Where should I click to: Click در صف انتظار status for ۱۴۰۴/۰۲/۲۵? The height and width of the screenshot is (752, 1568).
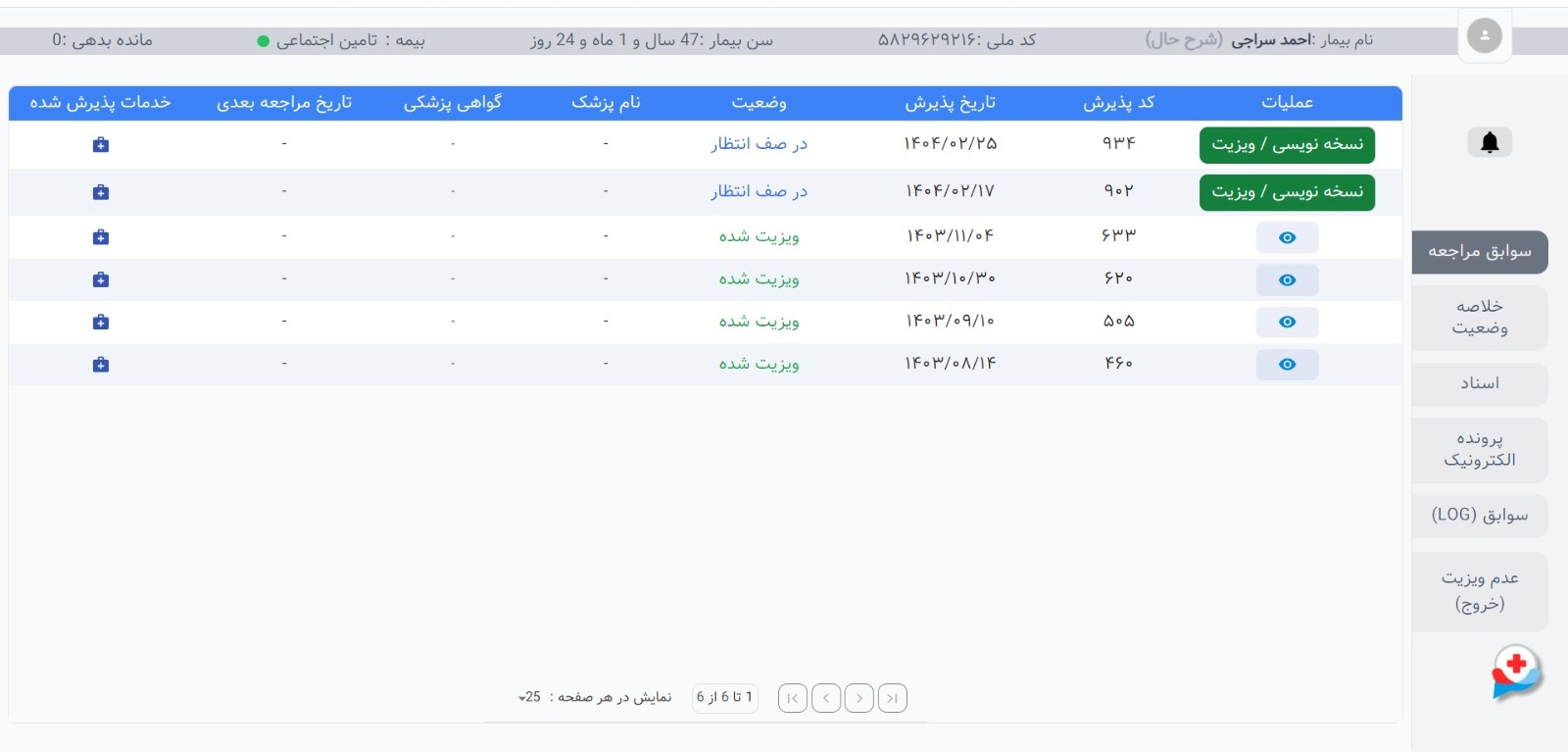759,144
